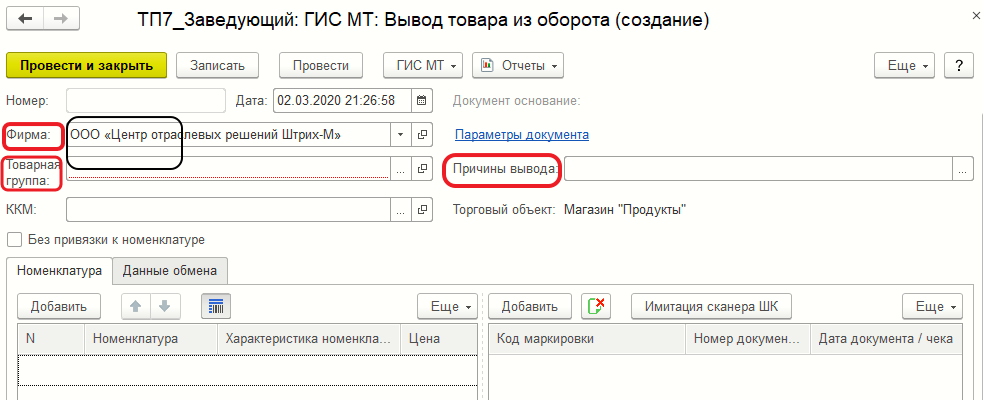Click into the Товарная группа input field

click(x=228, y=168)
